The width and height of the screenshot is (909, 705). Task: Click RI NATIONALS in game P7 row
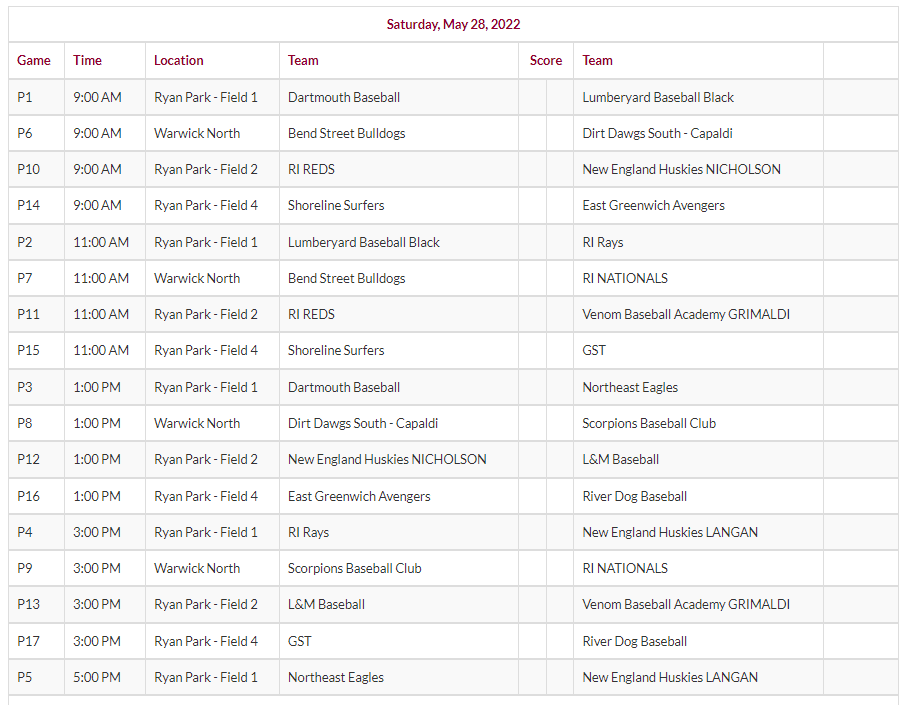(625, 278)
